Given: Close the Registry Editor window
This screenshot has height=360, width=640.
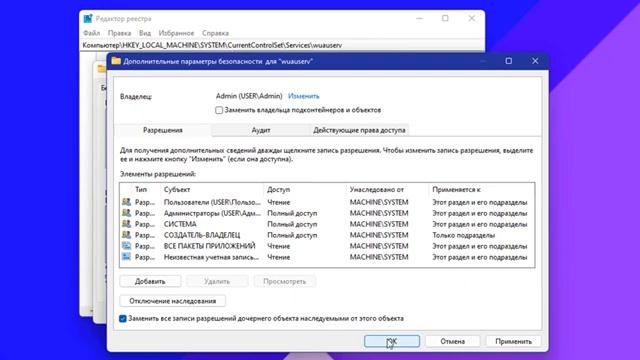Looking at the screenshot, I should coord(471,18).
